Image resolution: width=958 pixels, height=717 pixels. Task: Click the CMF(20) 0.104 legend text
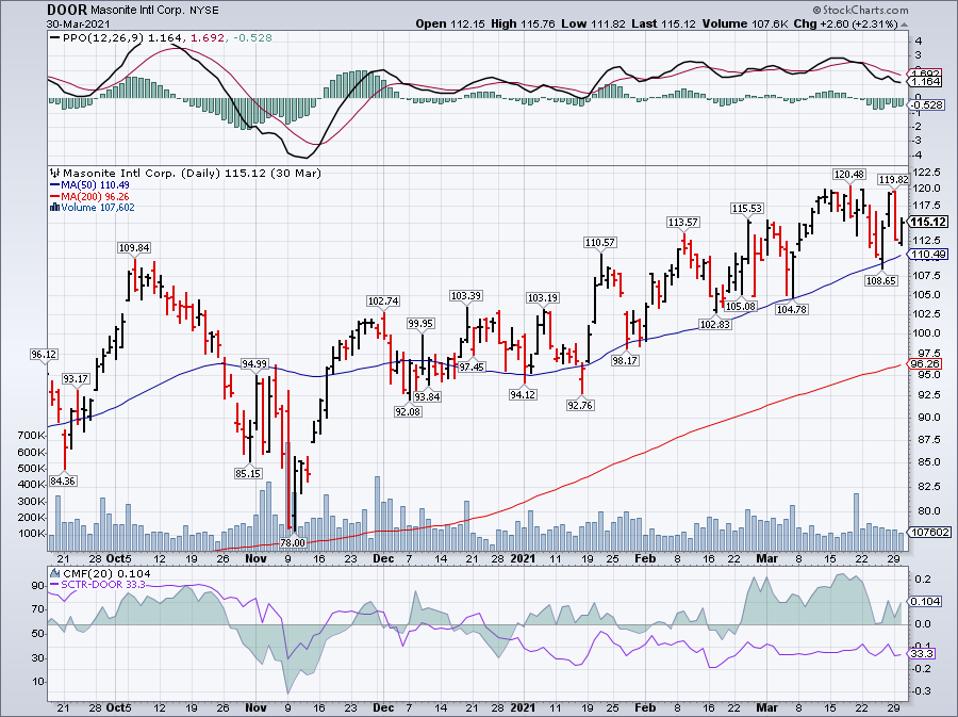[106, 573]
